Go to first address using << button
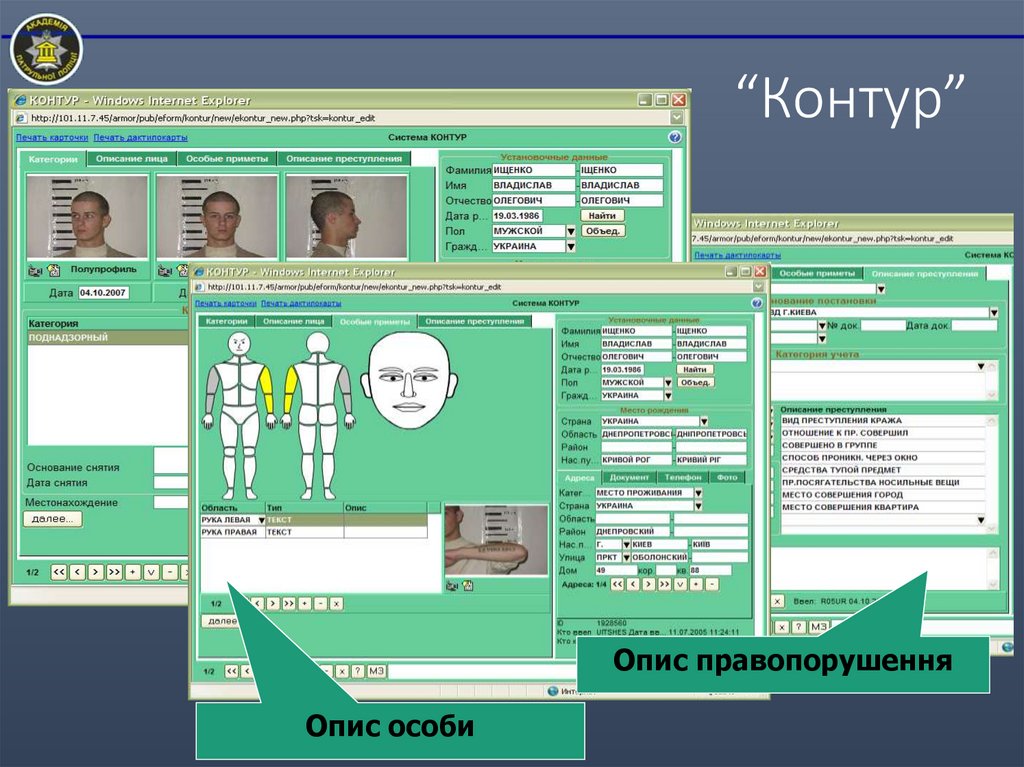Image resolution: width=1024 pixels, height=767 pixels. 617,584
